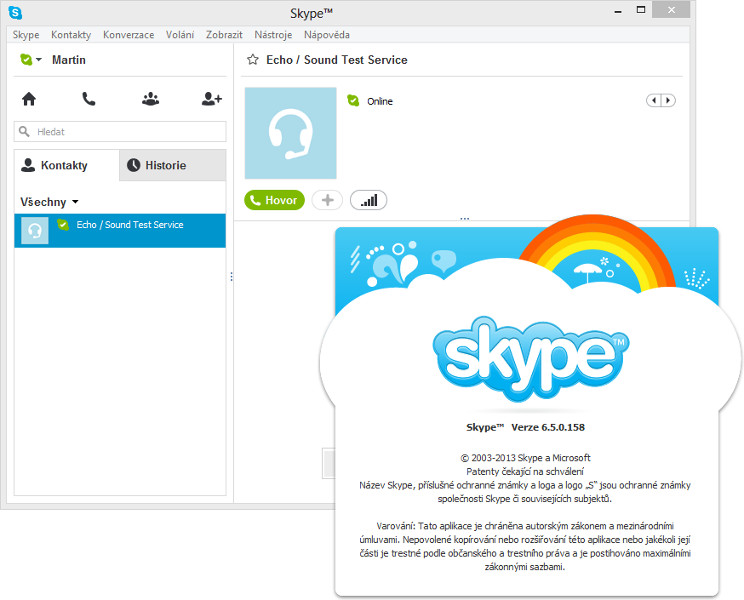Open the Skype menu

tap(26, 35)
